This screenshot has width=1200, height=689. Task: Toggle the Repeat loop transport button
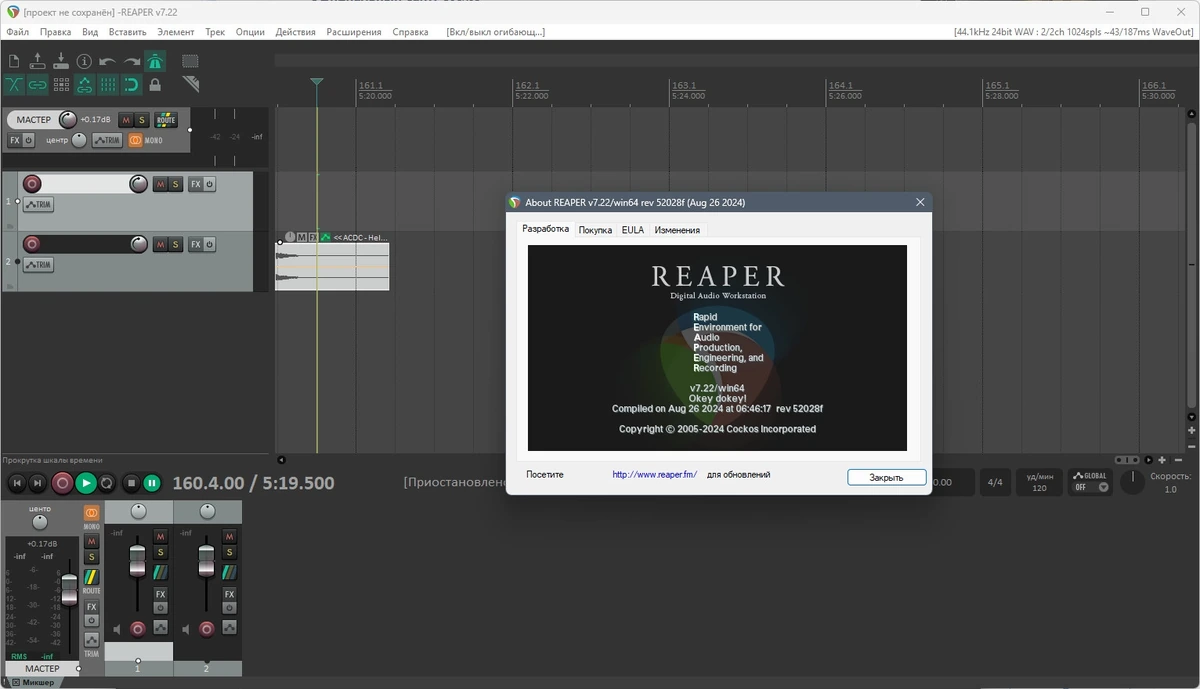107,483
